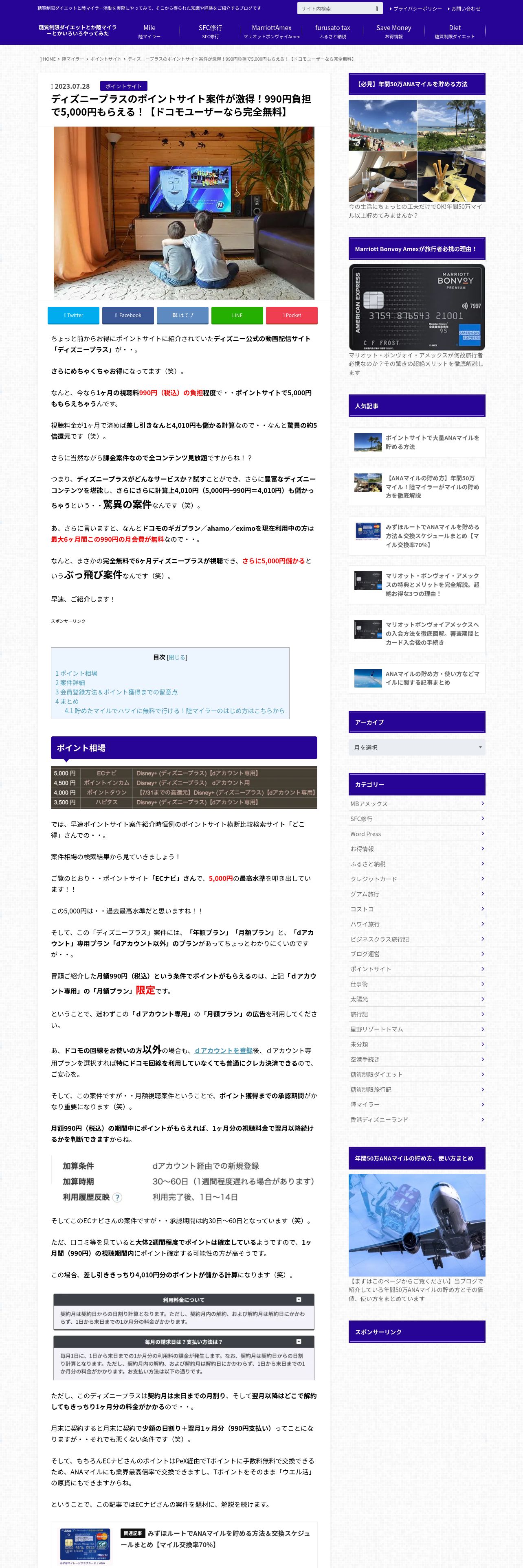Open the ポイントサイト sidebar category

[416, 969]
